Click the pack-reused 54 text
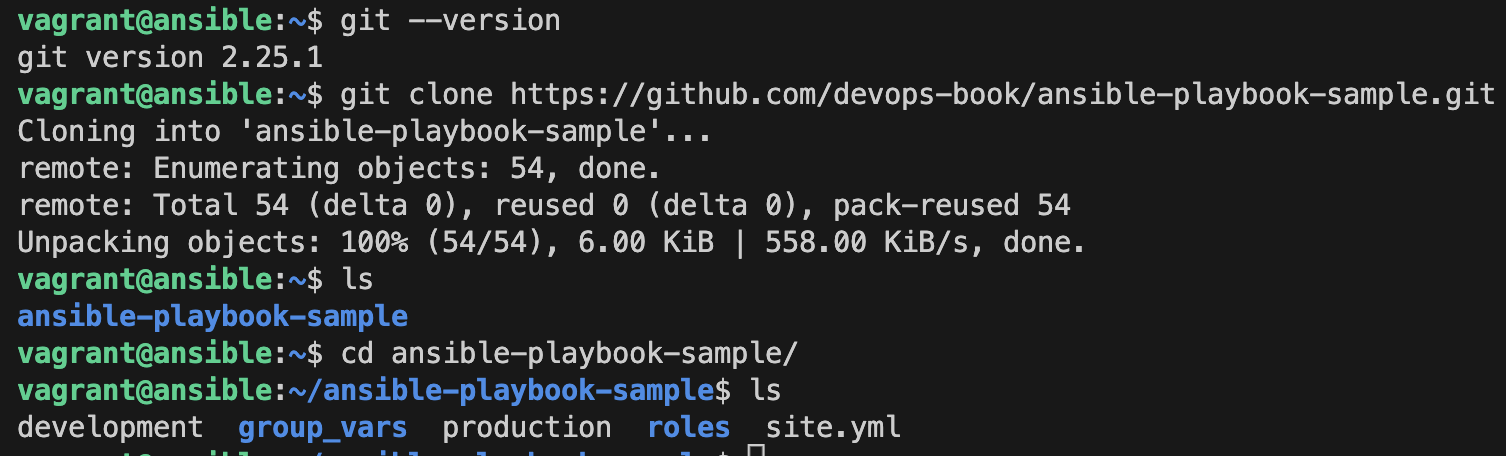 coord(952,206)
